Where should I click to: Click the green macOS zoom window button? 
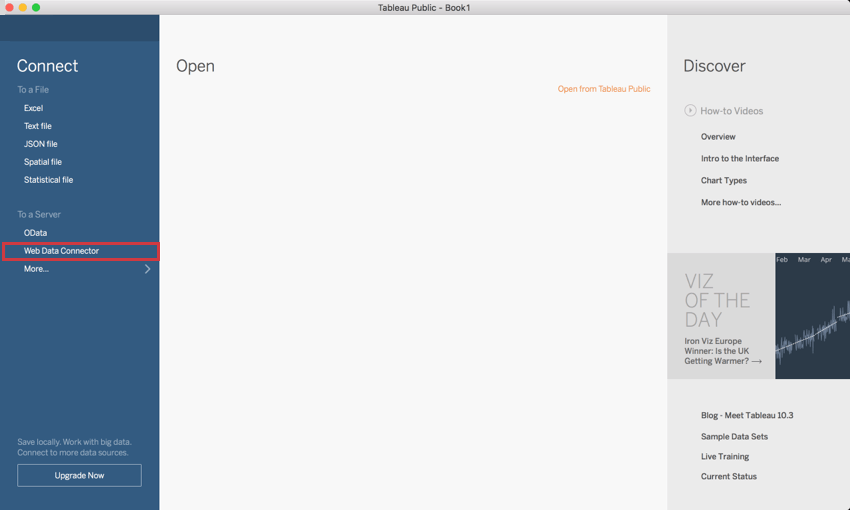(x=36, y=7)
